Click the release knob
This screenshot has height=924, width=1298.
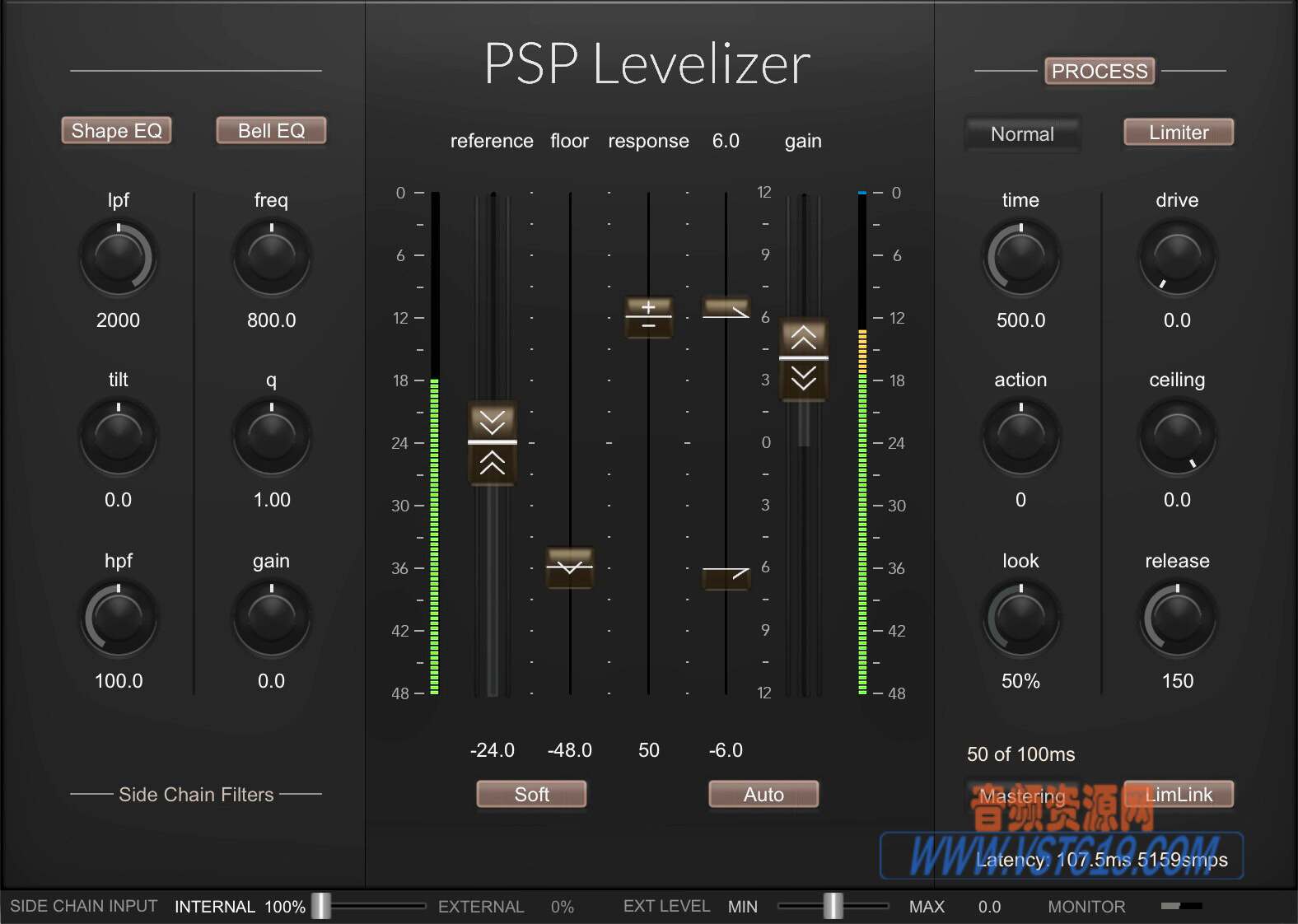1178,618
